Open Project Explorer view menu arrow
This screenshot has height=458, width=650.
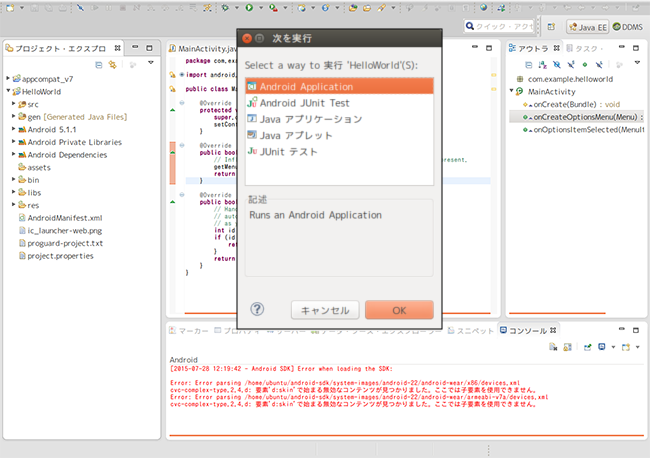(x=151, y=63)
